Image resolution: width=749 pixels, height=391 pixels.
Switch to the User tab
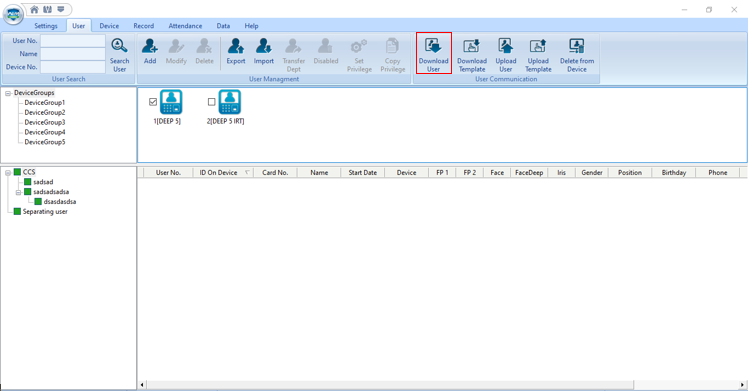click(78, 26)
